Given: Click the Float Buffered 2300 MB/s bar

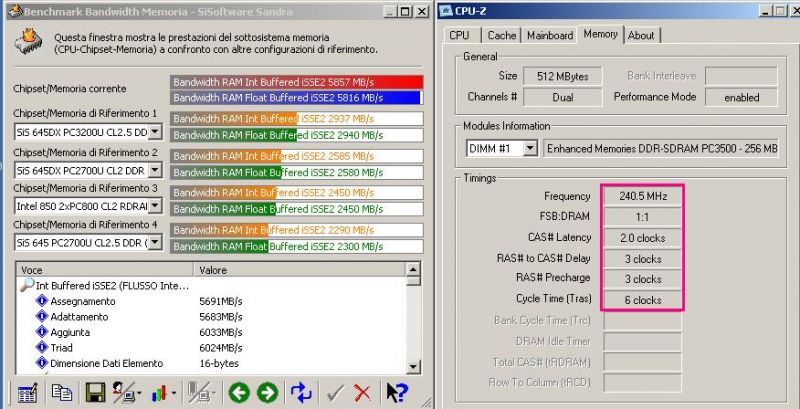Looking at the screenshot, I should coord(296,246).
